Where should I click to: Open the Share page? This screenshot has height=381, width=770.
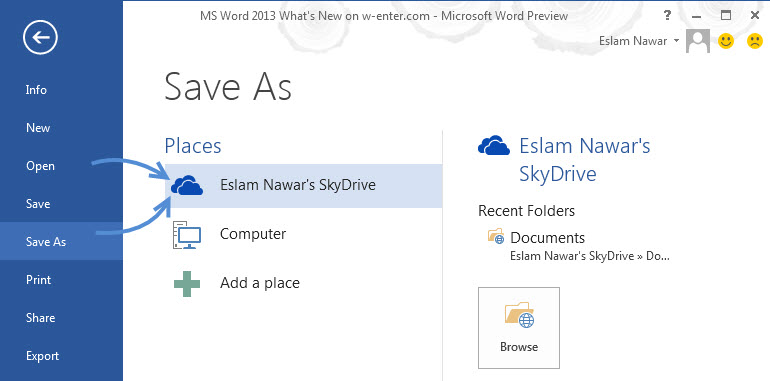[x=39, y=318]
